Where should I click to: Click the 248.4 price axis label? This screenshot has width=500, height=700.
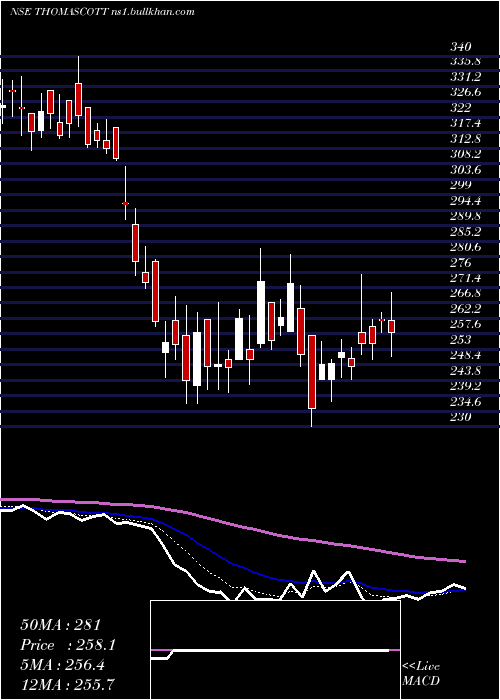click(x=465, y=355)
